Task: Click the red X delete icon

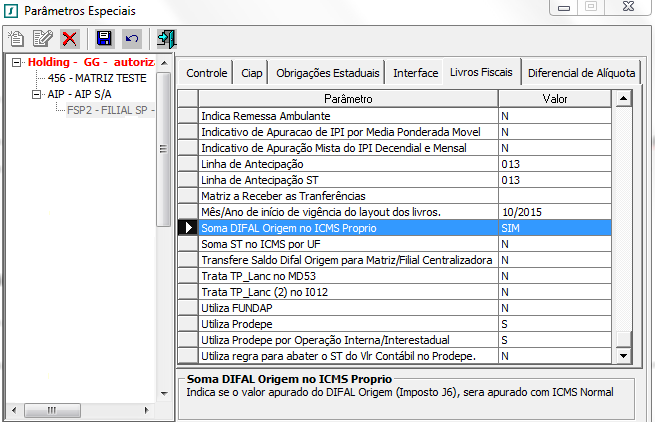Action: tap(69, 39)
